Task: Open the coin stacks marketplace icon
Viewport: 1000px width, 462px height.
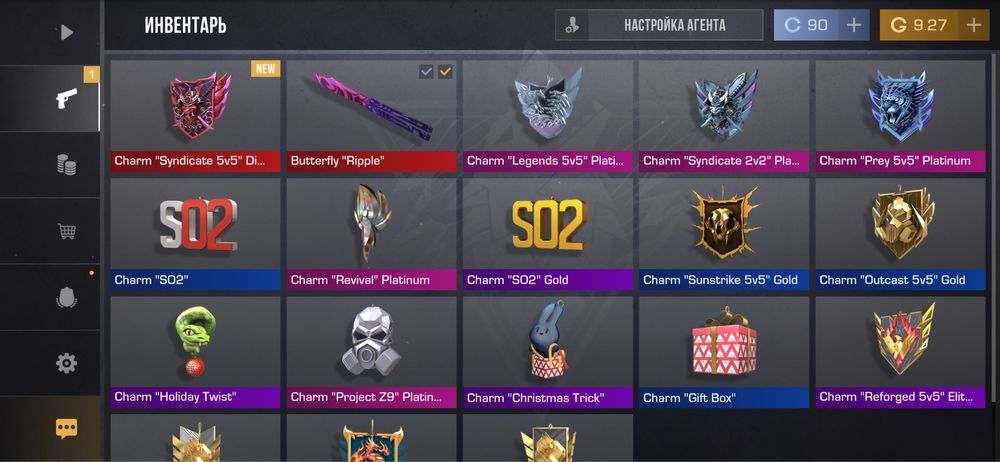Action: (x=66, y=165)
